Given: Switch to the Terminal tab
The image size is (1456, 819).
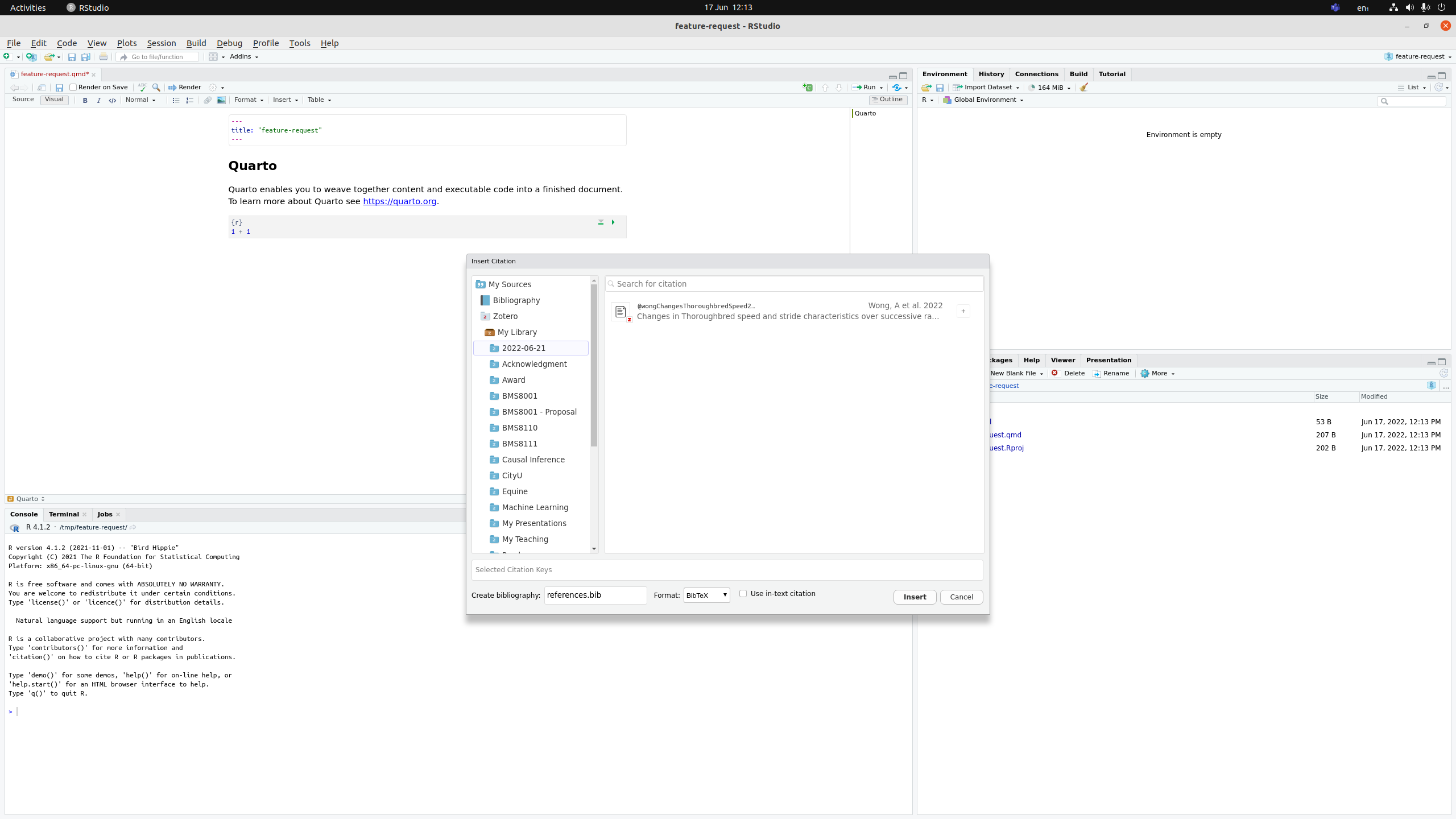Looking at the screenshot, I should click(64, 514).
